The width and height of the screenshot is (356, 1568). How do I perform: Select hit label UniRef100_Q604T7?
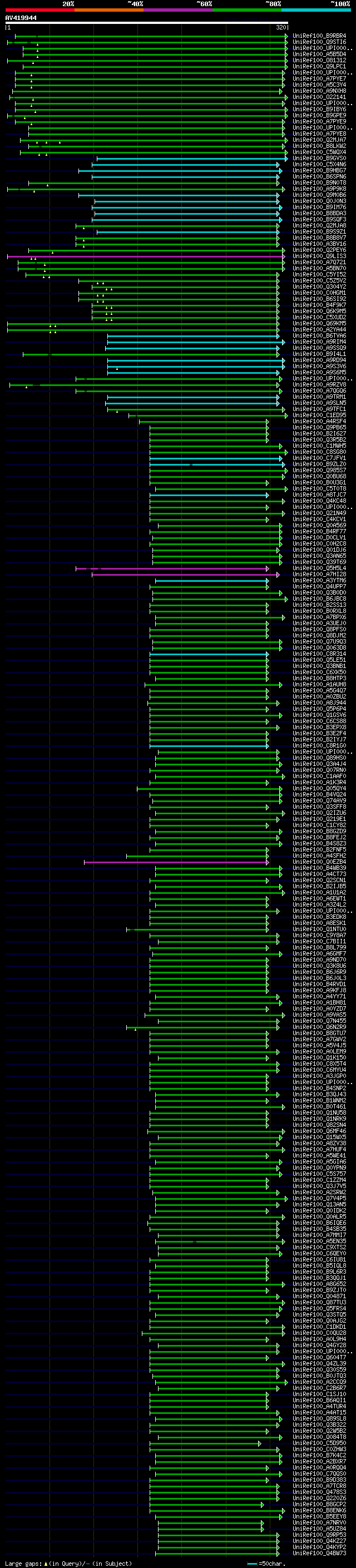[319, 1357]
